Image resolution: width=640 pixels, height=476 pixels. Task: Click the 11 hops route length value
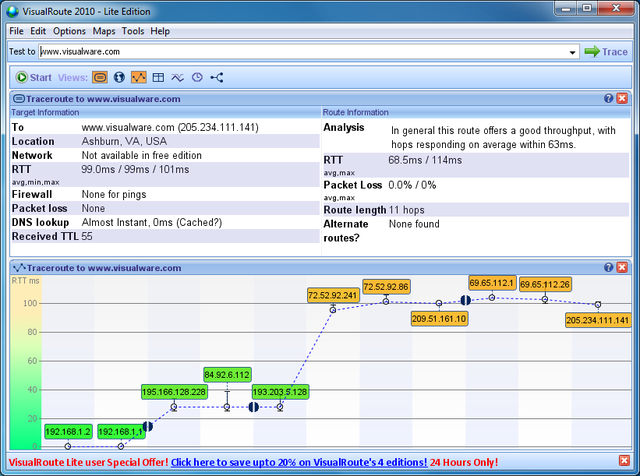point(407,210)
